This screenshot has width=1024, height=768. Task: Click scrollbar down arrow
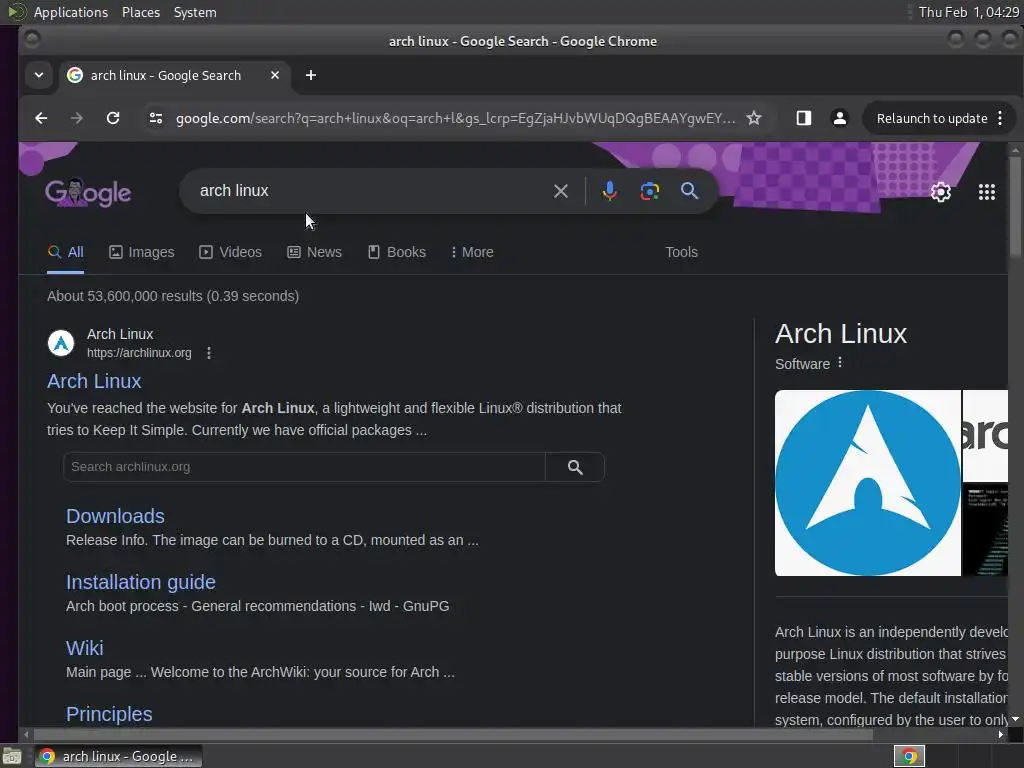click(1015, 719)
